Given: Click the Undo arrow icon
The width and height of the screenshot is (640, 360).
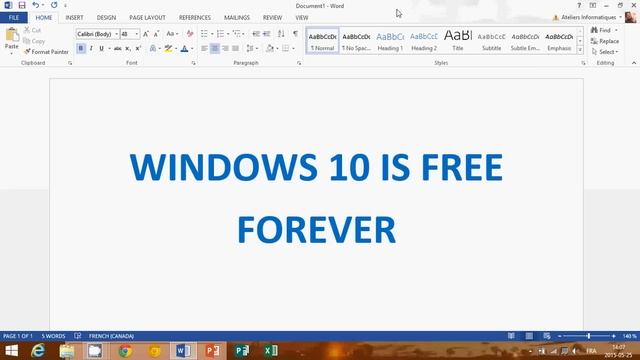Looking at the screenshot, I should 36,5.
